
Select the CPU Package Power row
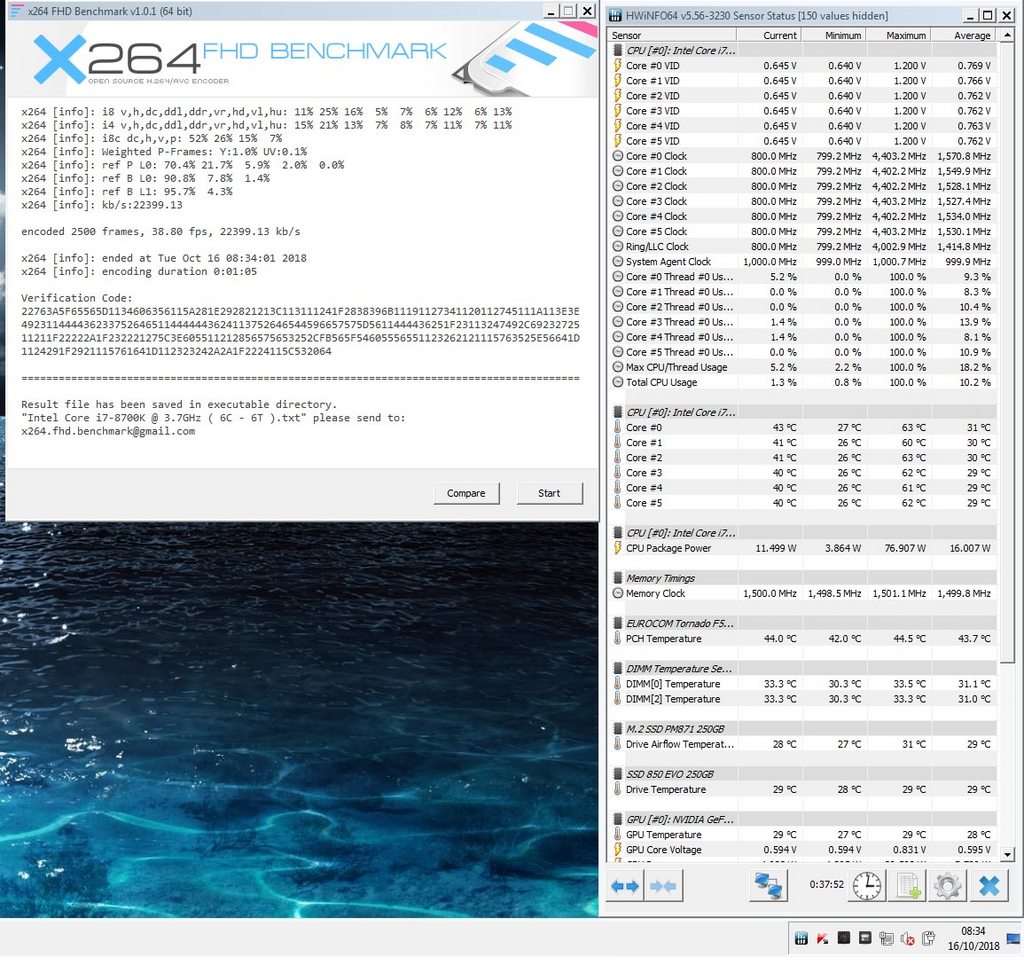[803, 548]
